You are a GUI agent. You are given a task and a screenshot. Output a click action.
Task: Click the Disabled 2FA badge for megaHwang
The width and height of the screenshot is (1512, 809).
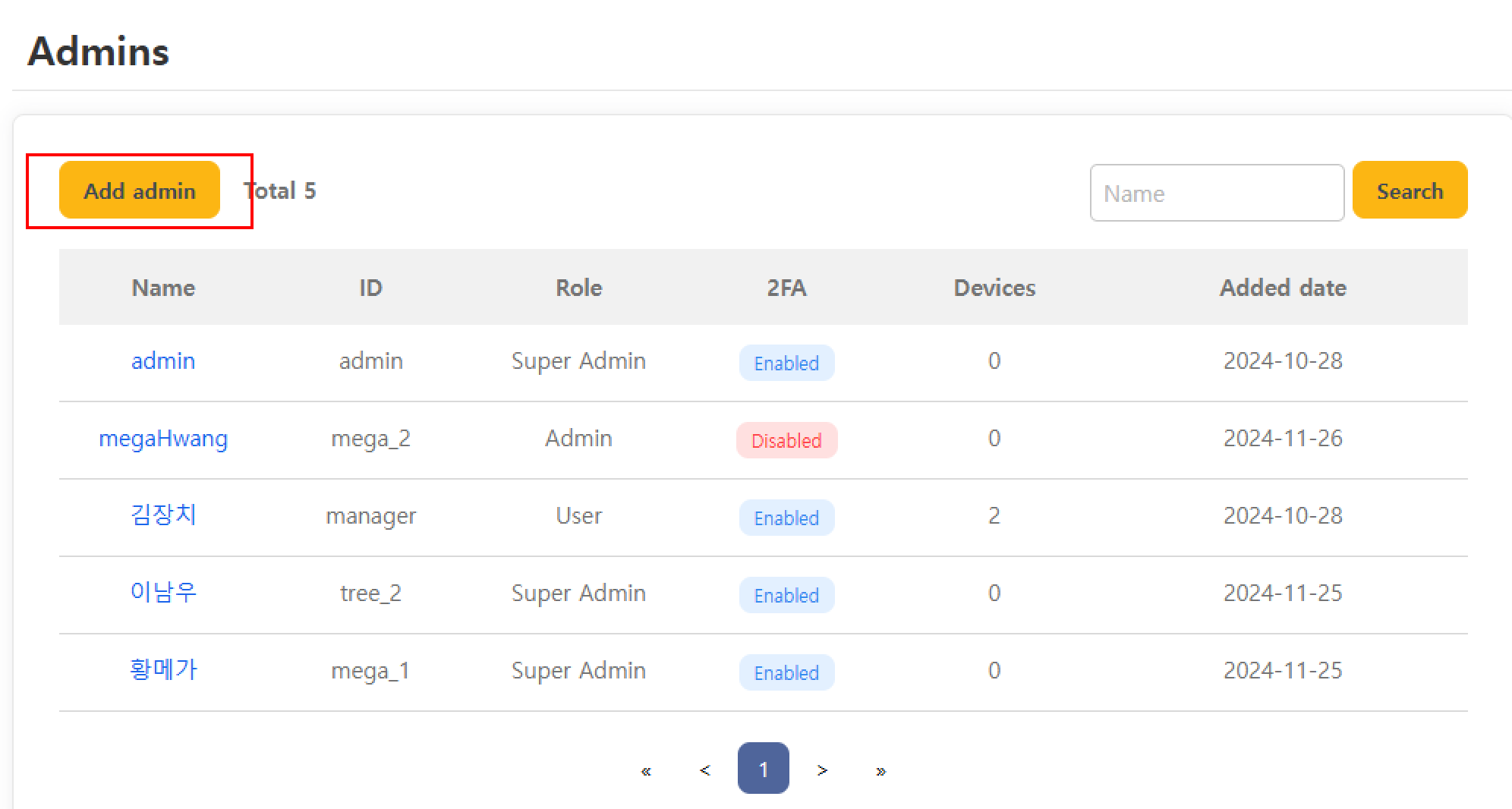point(786,441)
